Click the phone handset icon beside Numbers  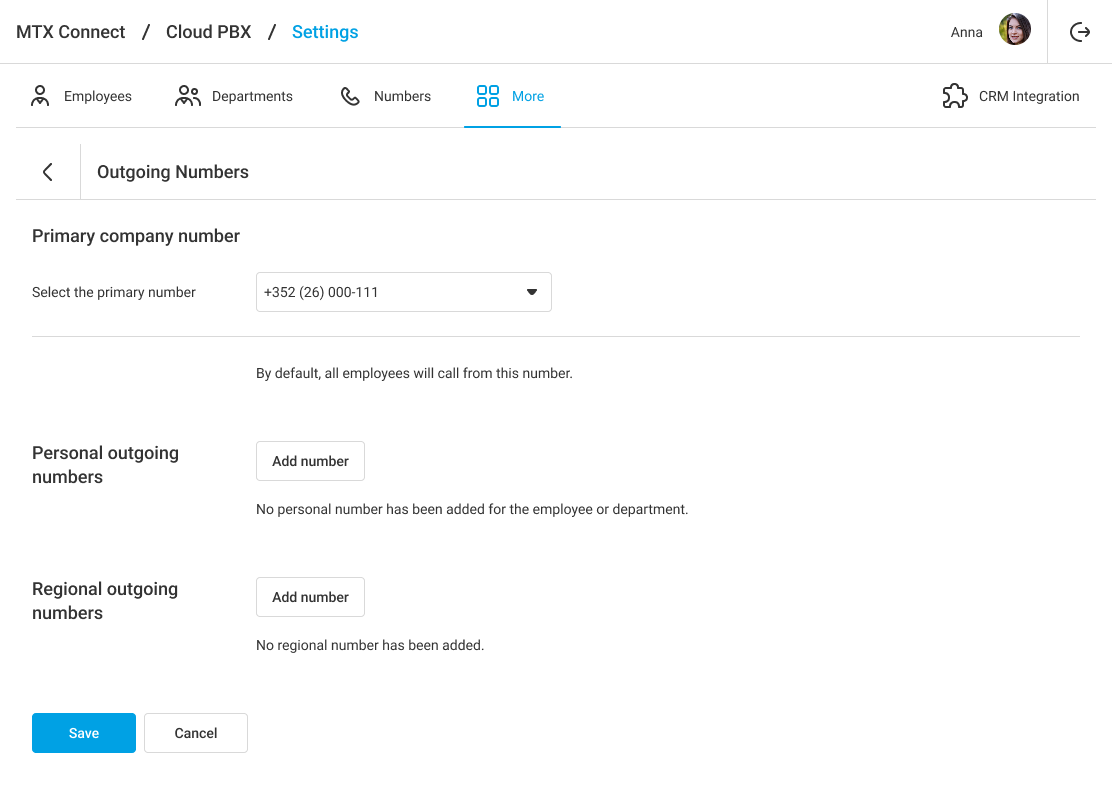(x=350, y=96)
